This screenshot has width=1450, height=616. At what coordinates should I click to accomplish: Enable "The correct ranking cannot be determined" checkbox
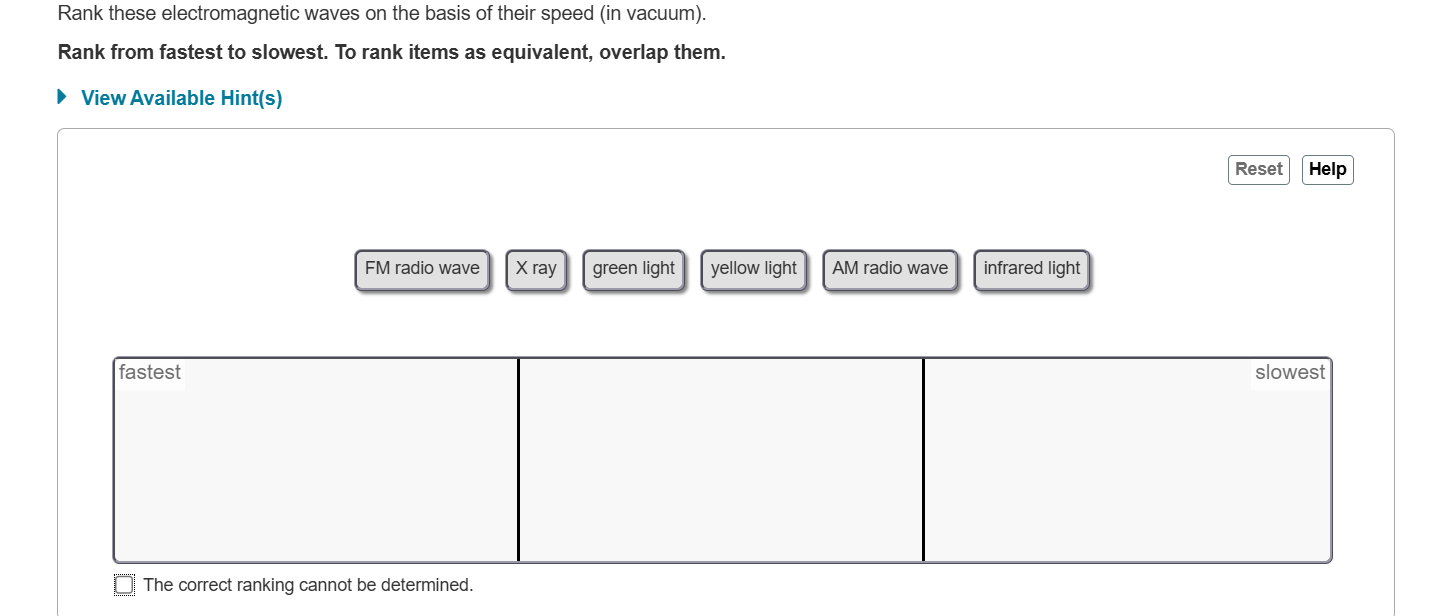tap(123, 584)
